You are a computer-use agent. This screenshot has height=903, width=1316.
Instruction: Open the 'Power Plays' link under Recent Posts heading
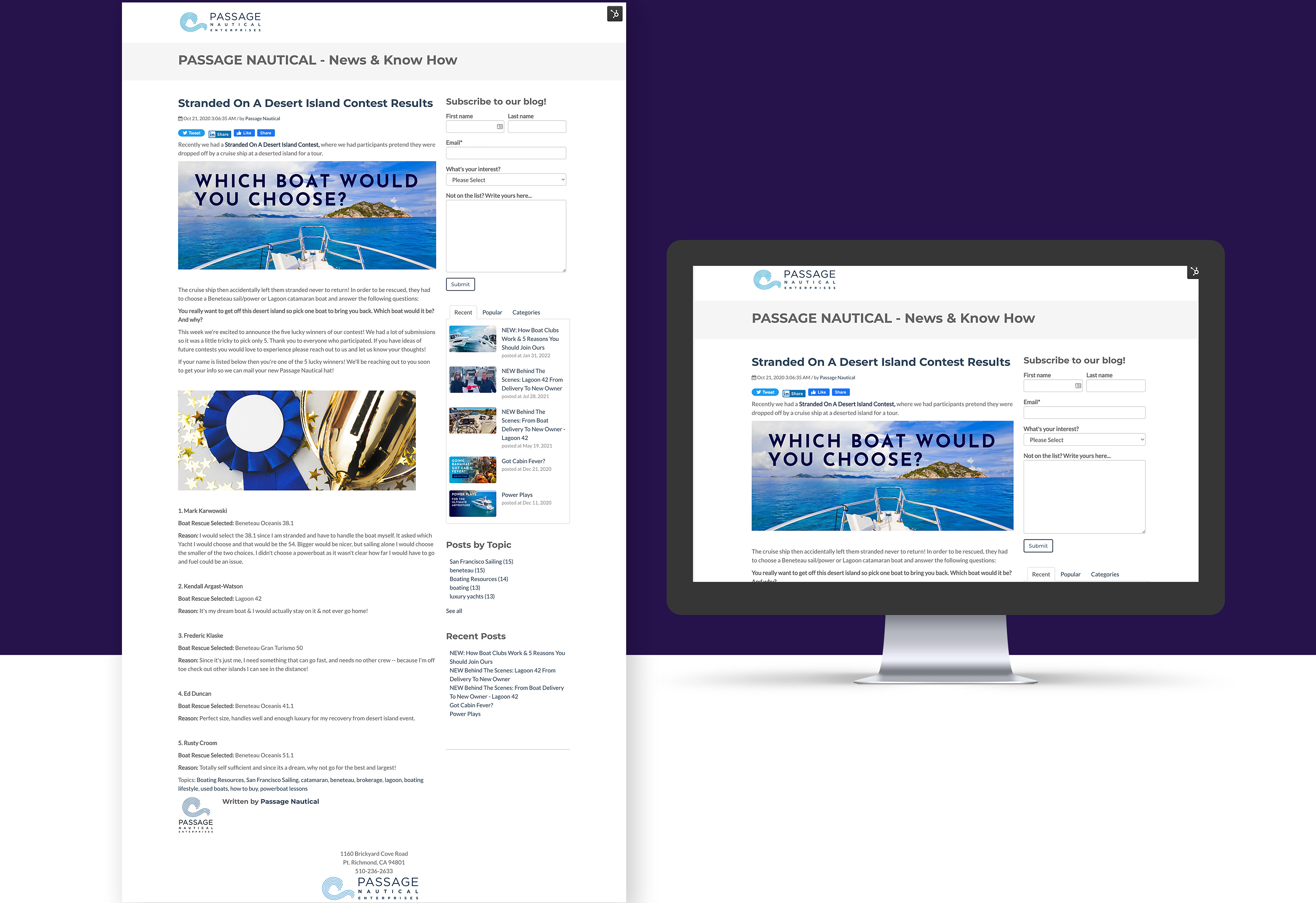[x=465, y=714]
